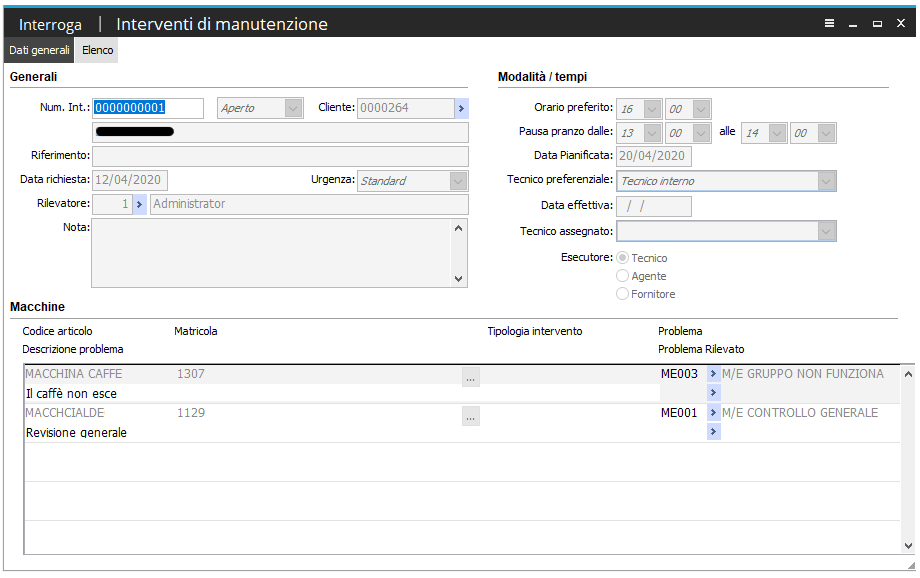
Task: Open Pausa pranzo end minutes dropdown
Action: point(826,133)
